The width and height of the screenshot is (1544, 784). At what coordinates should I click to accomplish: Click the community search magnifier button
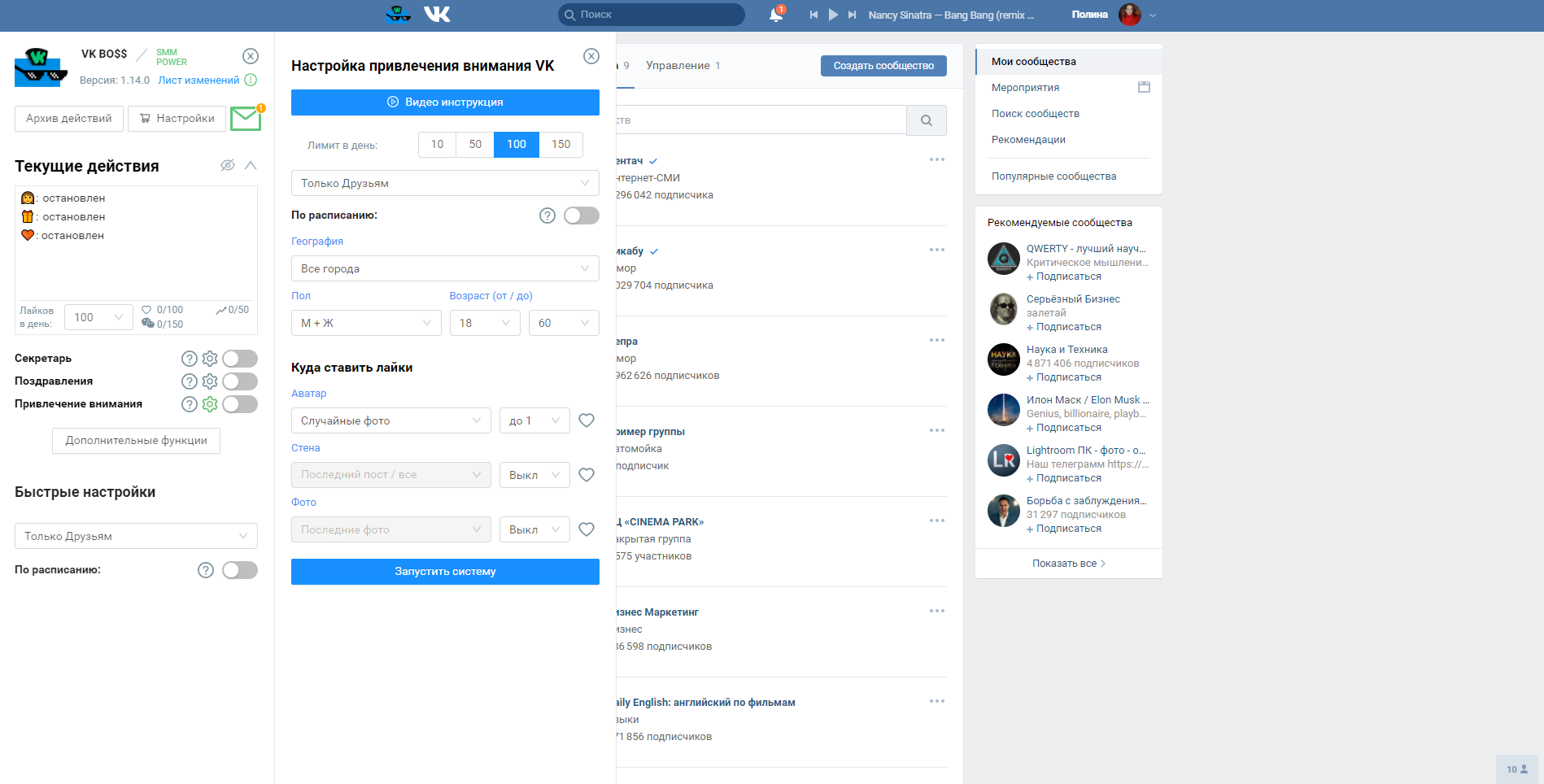[927, 120]
